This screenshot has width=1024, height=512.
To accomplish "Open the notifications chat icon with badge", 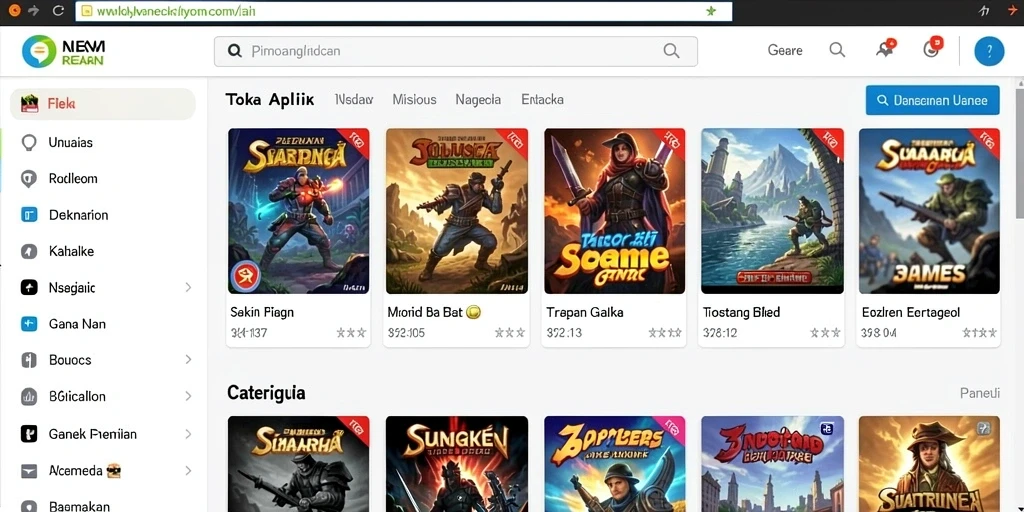I will tap(886, 49).
